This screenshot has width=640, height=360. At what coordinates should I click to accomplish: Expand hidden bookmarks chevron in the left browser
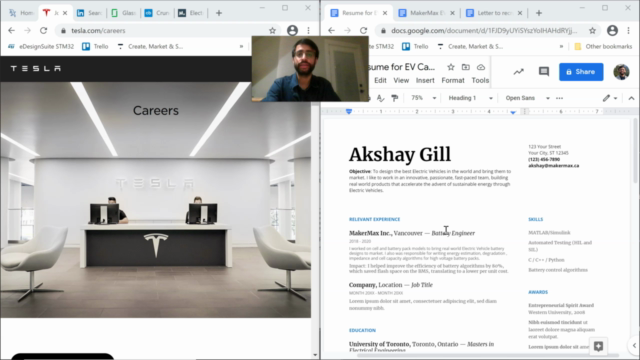click(241, 47)
